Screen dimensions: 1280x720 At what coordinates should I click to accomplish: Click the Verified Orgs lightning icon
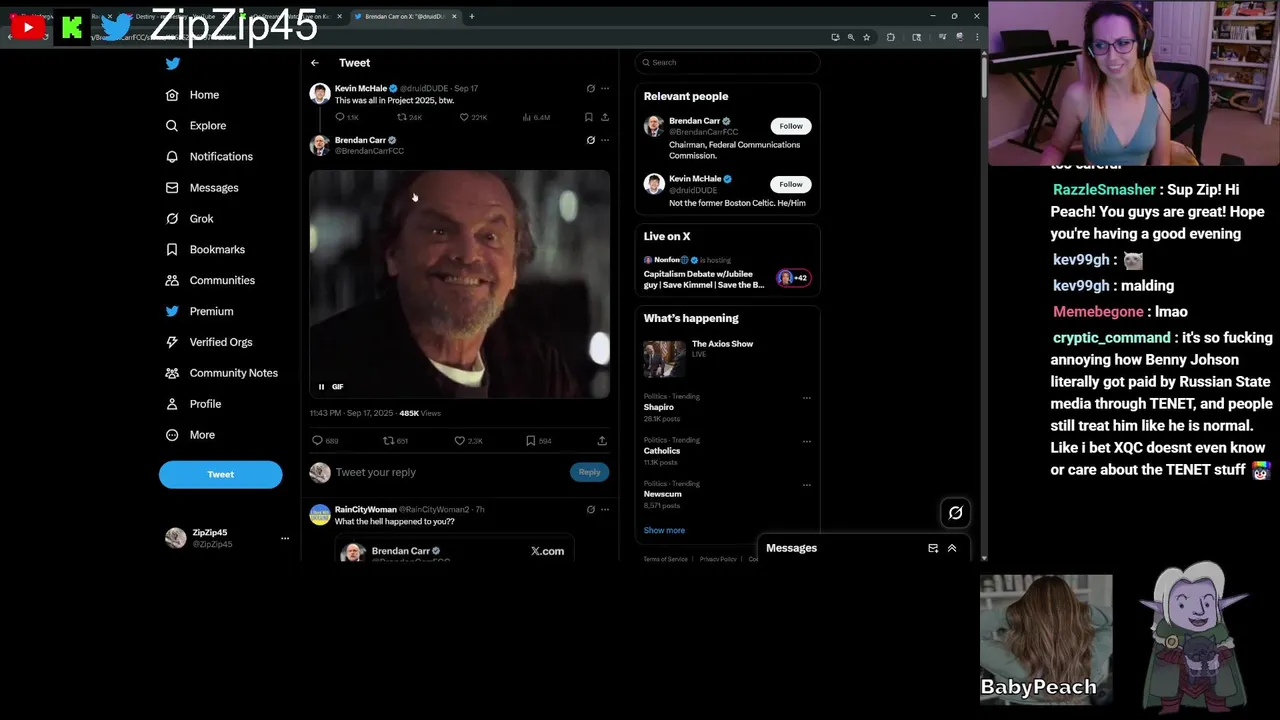click(172, 342)
